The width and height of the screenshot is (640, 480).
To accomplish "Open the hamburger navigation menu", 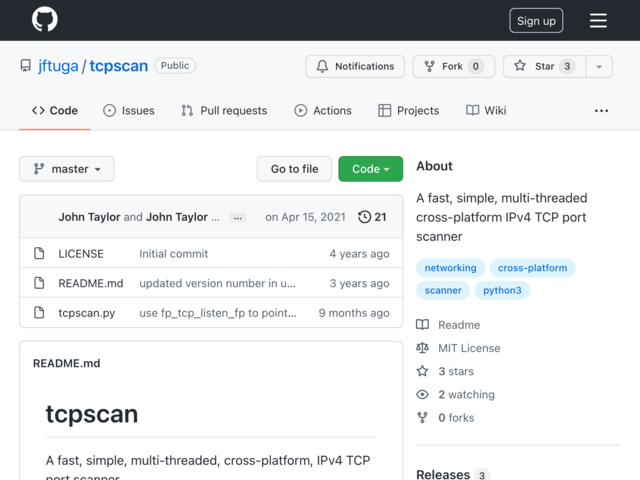I will 598,20.
